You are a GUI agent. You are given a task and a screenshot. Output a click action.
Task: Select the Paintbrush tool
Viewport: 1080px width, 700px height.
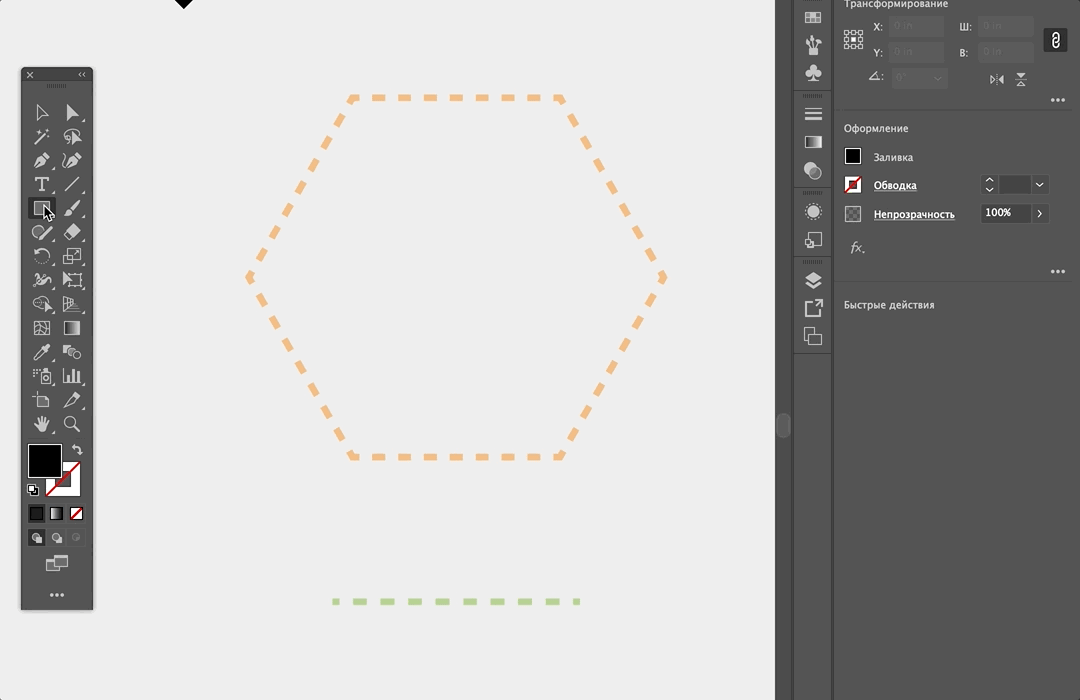[x=72, y=208]
